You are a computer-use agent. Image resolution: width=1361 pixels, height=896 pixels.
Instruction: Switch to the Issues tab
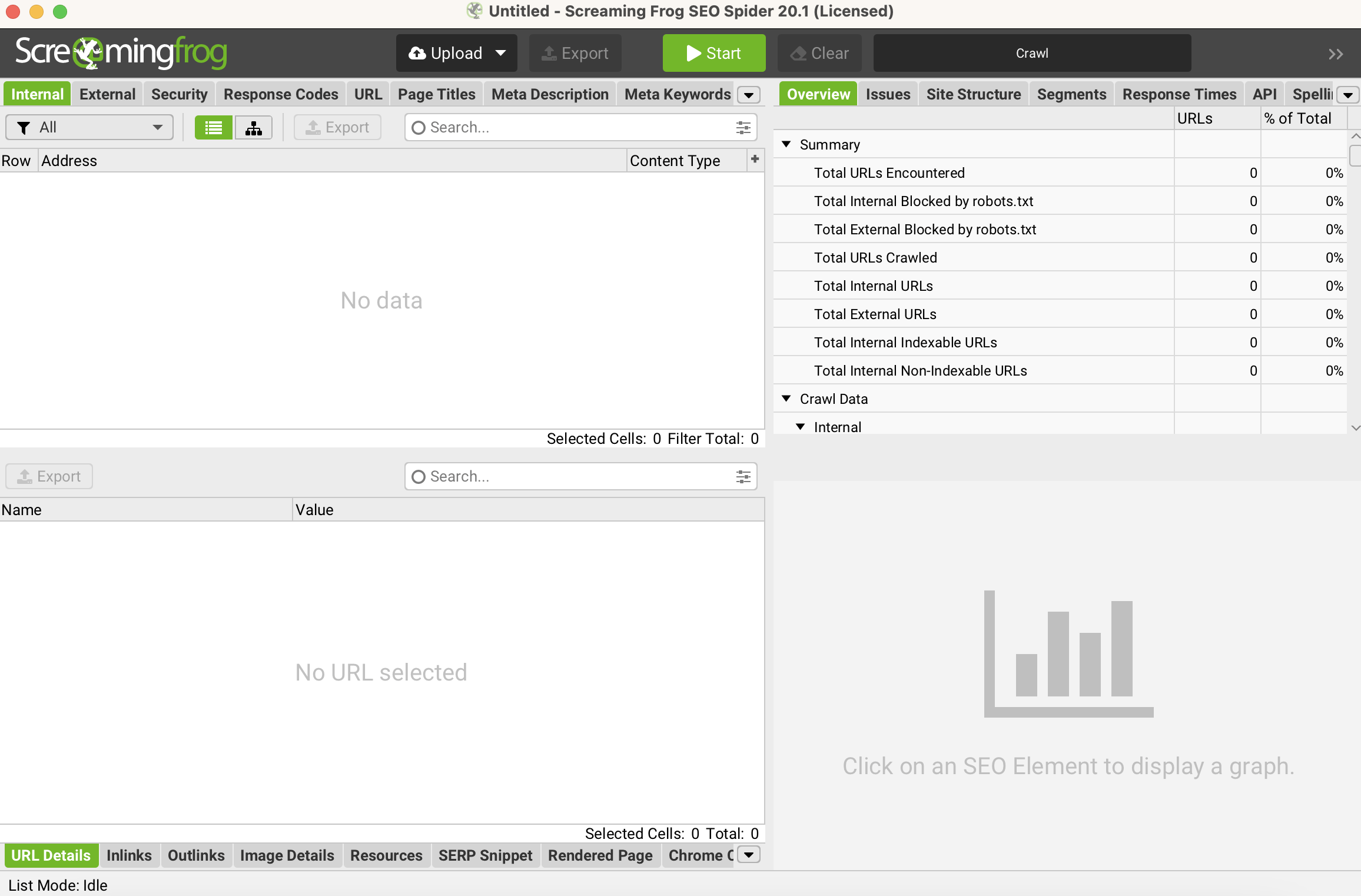888,94
